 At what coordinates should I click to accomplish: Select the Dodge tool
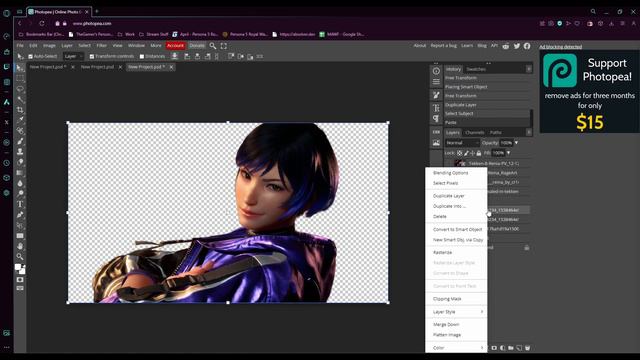point(20,193)
